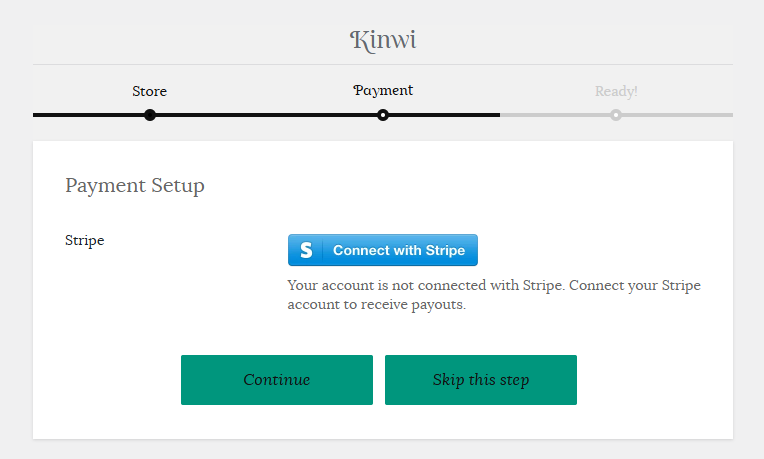Click the Stripe S logo icon
The height and width of the screenshot is (459, 764).
(x=306, y=250)
